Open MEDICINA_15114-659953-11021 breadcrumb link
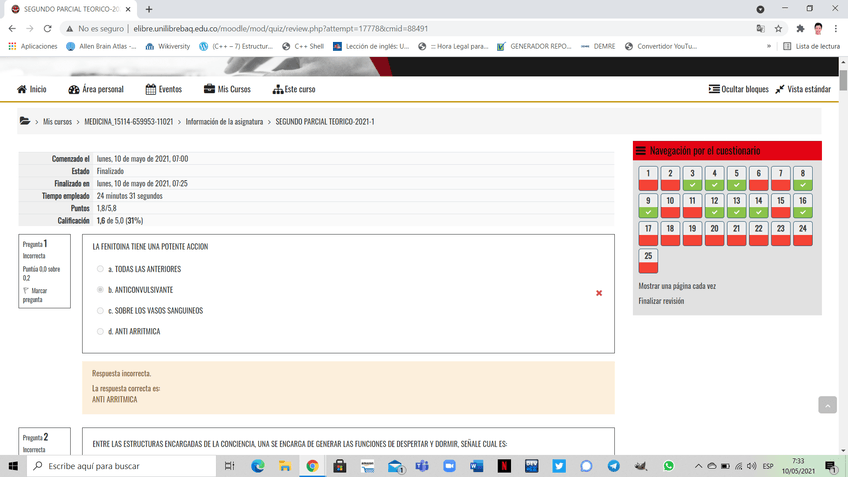The width and height of the screenshot is (848, 477). pos(129,122)
